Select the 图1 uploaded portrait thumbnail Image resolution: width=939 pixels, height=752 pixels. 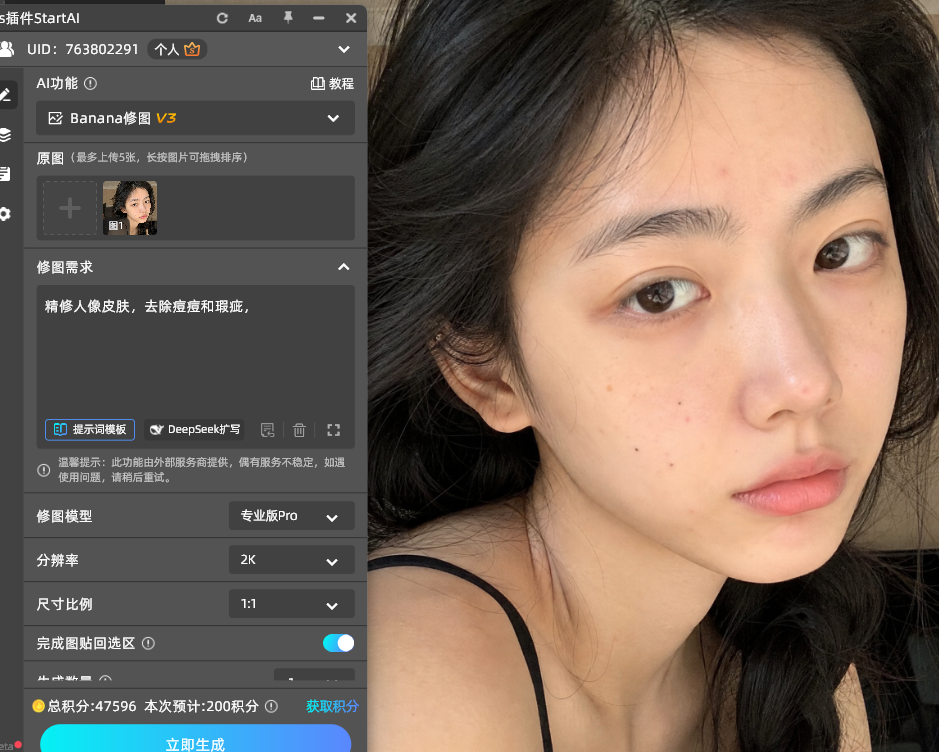[x=130, y=208]
